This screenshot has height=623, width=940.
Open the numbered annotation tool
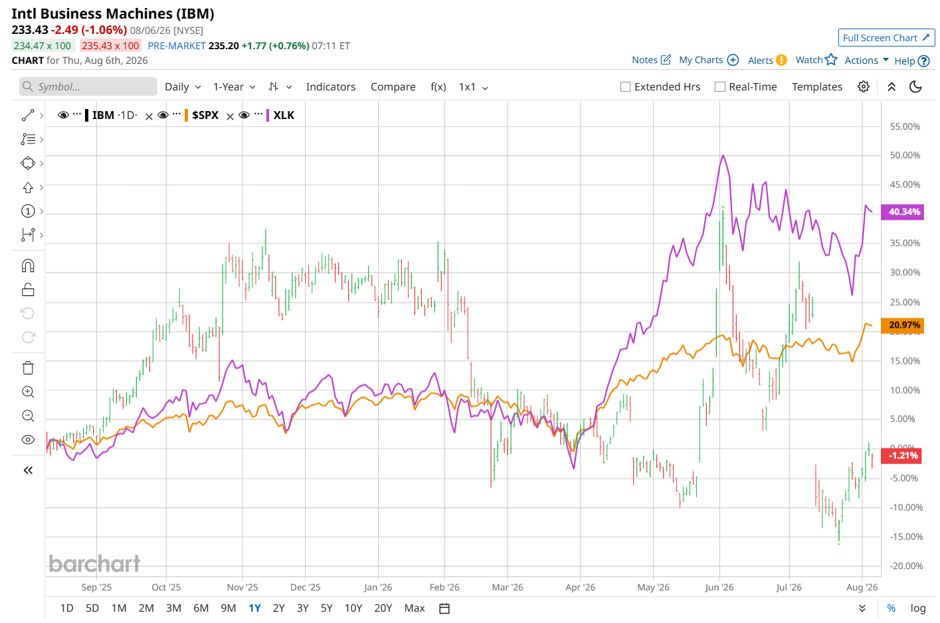[x=28, y=211]
